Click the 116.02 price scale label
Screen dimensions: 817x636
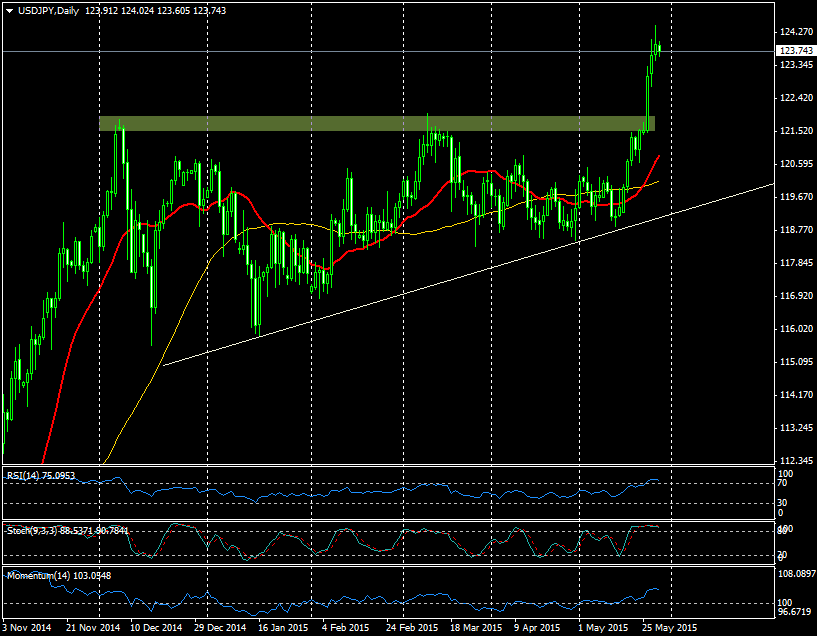tap(792, 329)
